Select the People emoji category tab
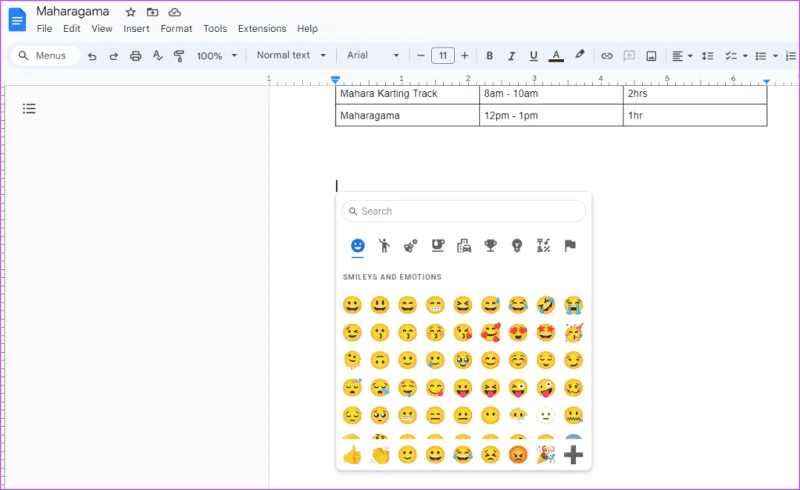Viewport: 800px width, 490px height. click(x=384, y=246)
